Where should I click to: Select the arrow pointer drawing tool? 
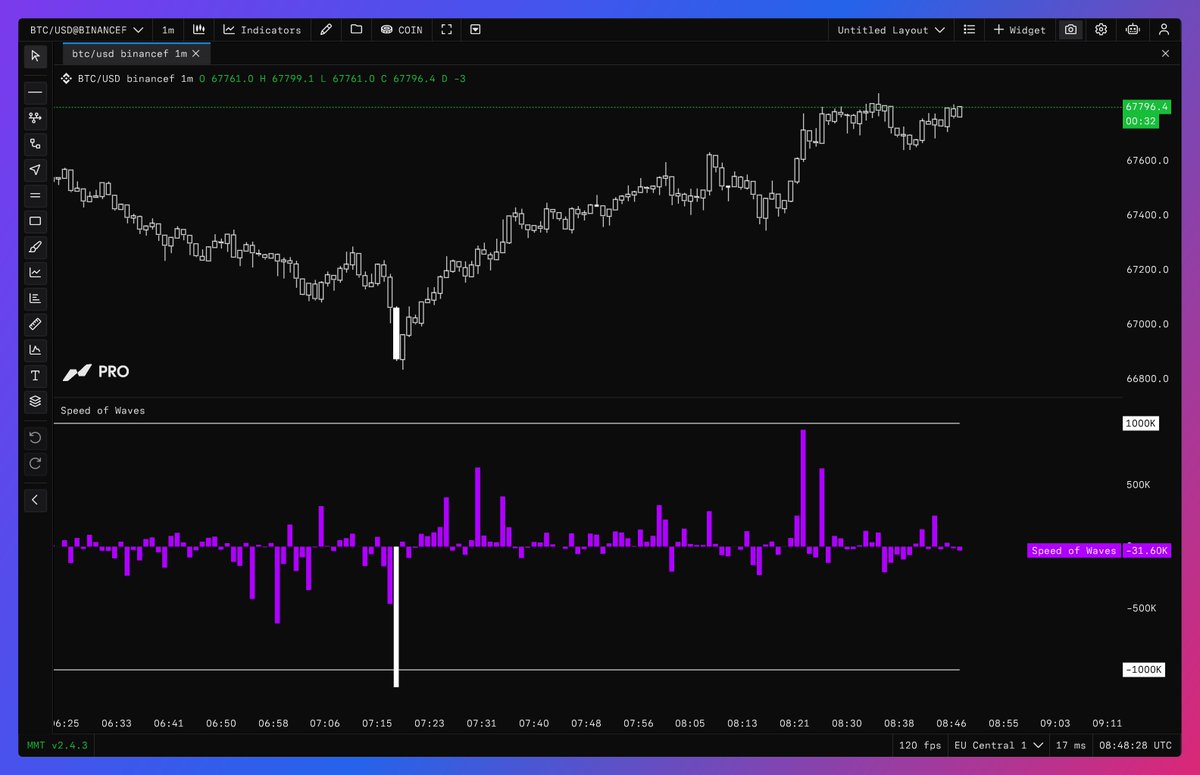coord(35,169)
